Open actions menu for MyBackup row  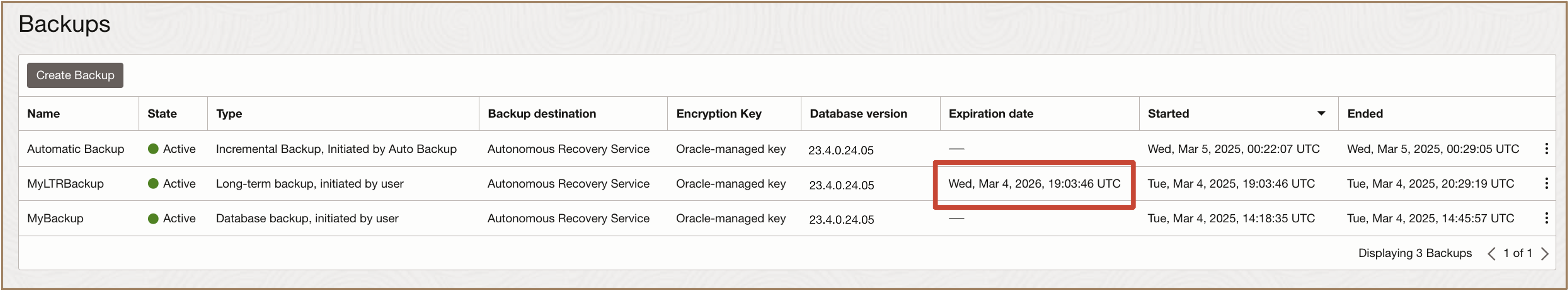click(x=1546, y=218)
